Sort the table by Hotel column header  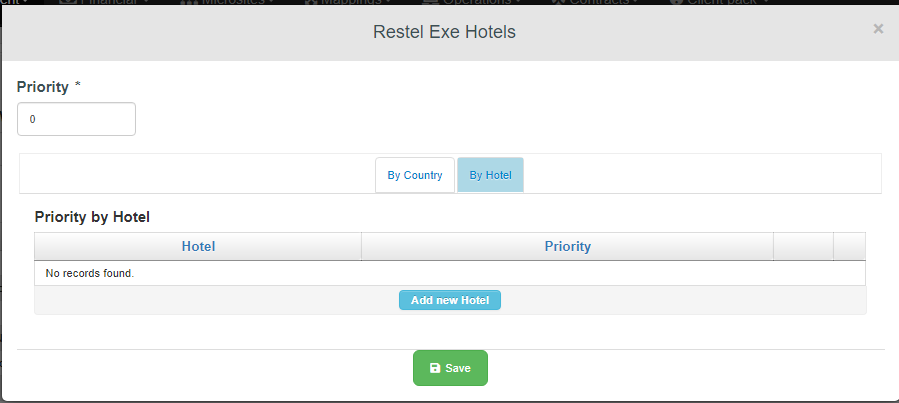click(x=198, y=246)
